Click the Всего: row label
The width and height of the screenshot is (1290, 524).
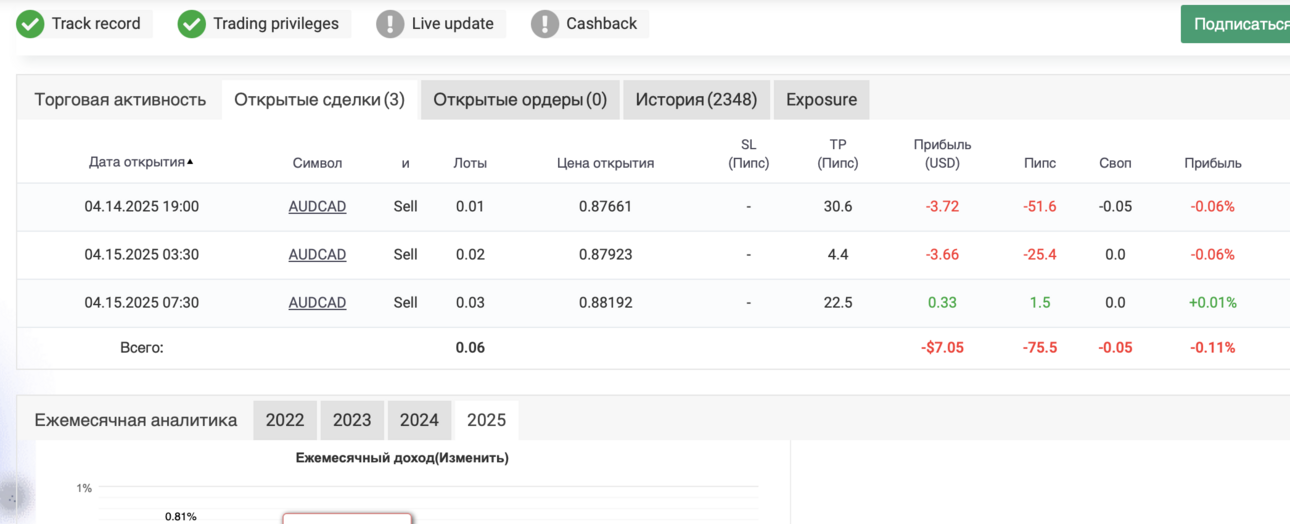(x=142, y=348)
